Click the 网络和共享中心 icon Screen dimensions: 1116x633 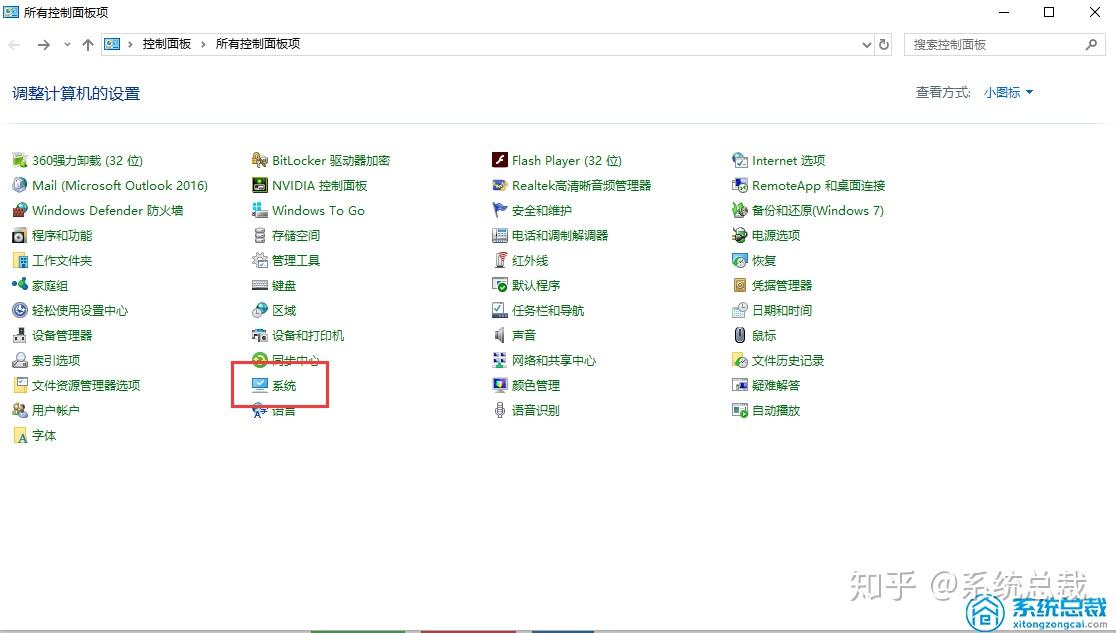coord(500,360)
